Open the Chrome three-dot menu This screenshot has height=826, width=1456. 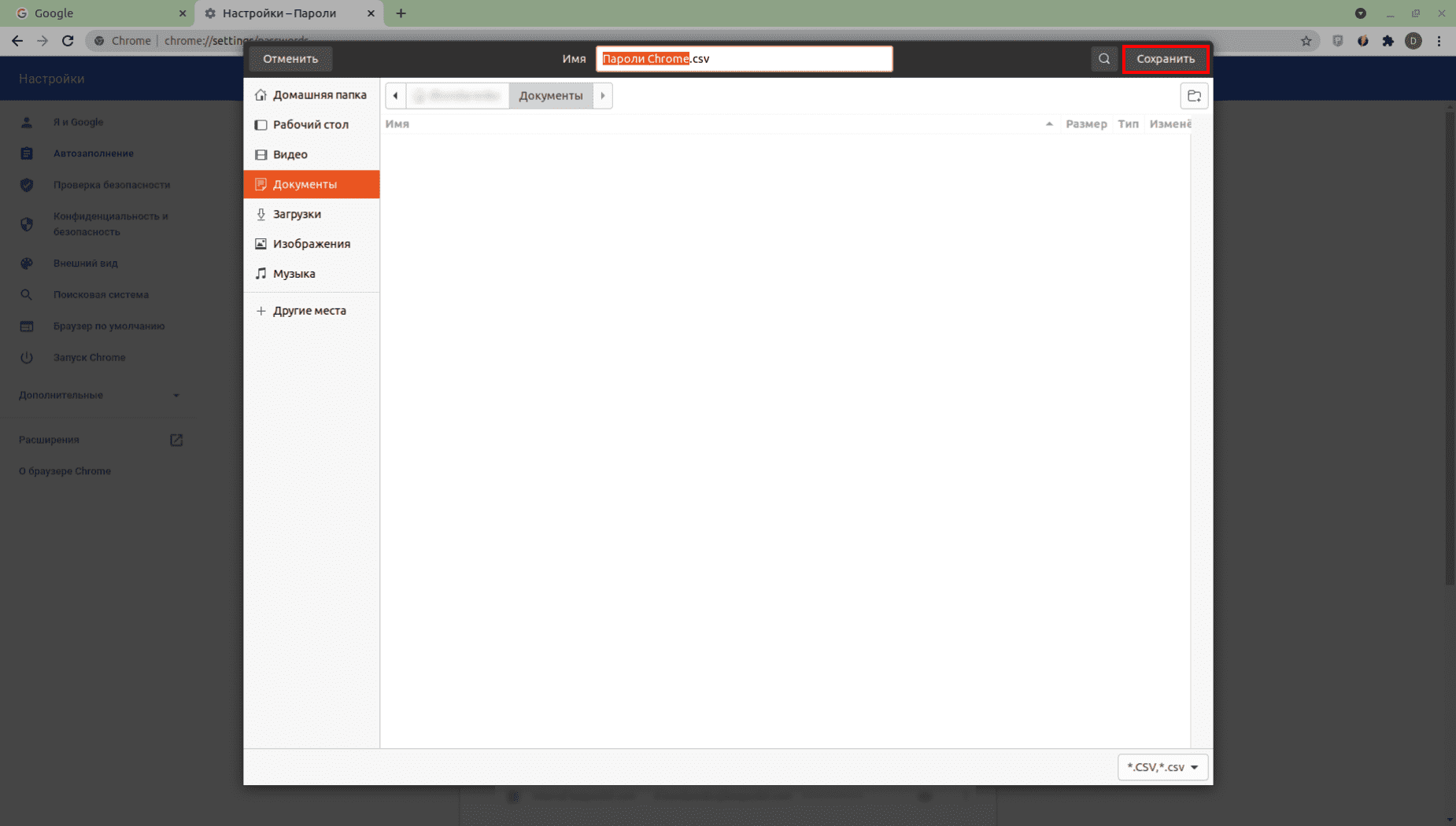coord(1439,41)
